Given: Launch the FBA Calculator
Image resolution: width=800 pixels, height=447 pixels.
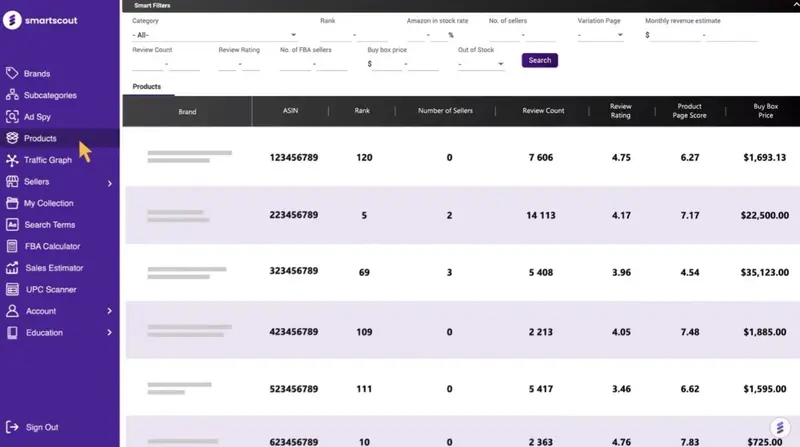Looking at the screenshot, I should coord(52,246).
